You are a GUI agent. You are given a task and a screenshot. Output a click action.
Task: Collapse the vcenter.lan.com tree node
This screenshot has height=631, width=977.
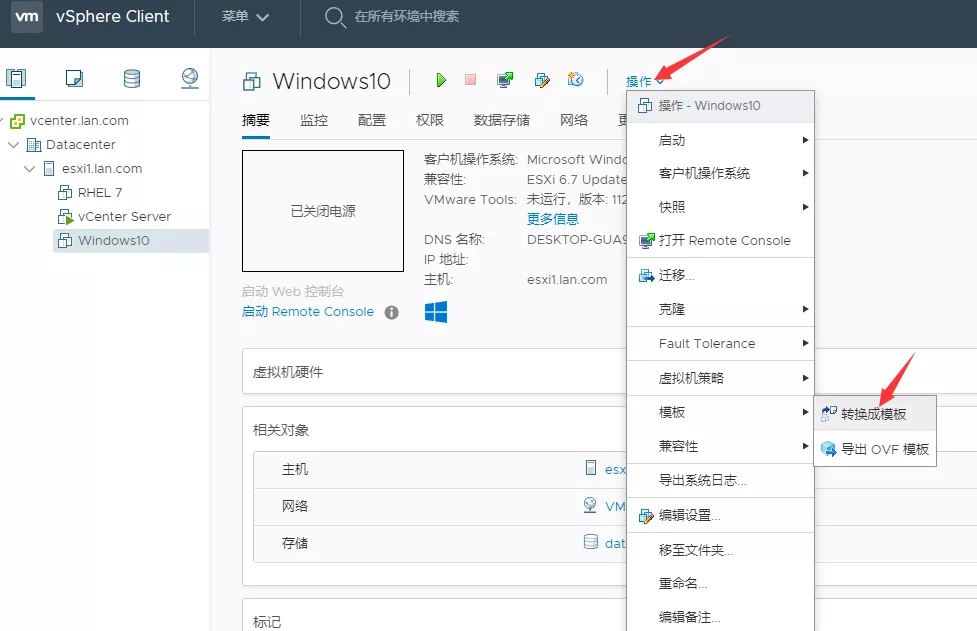(3, 121)
